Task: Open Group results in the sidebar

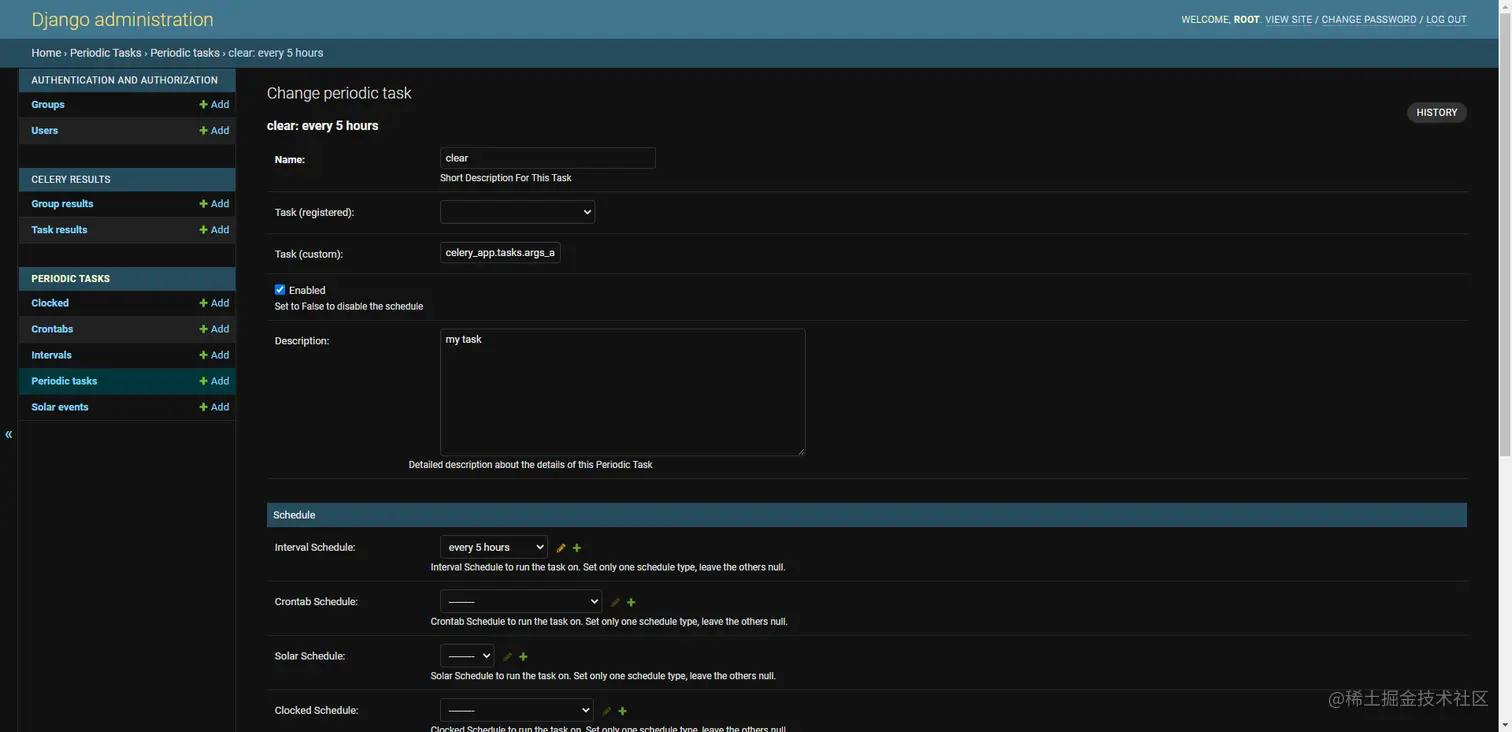Action: click(62, 203)
